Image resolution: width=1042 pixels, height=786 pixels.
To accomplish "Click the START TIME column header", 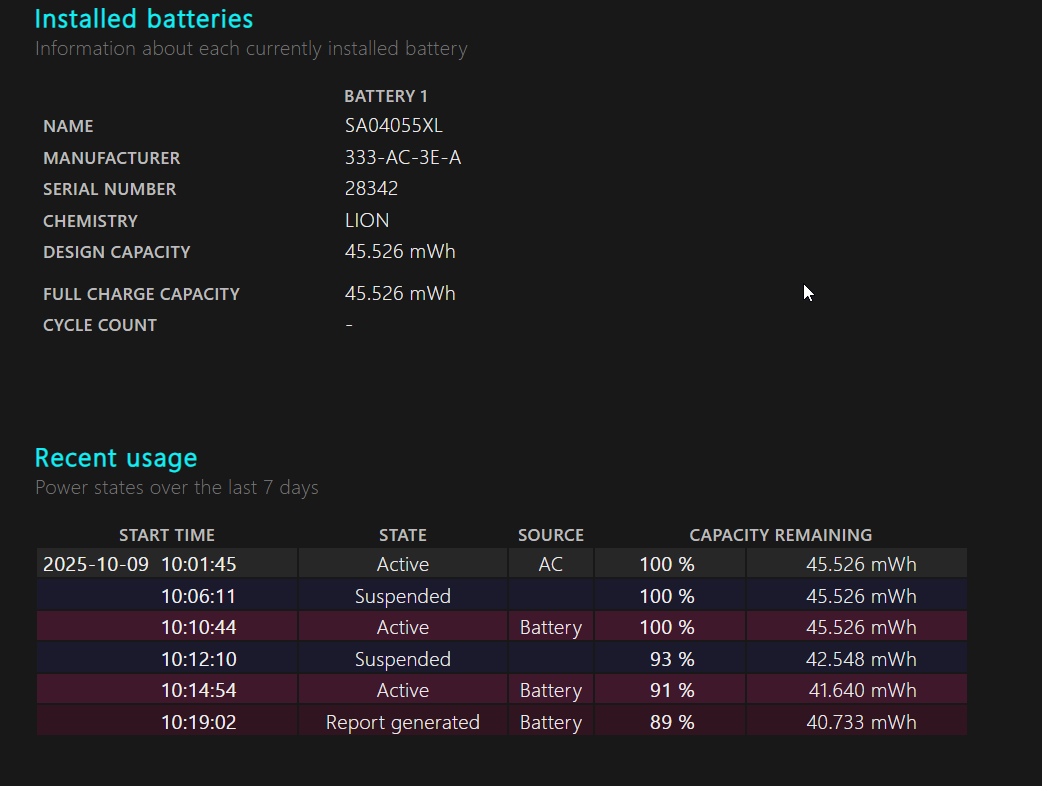I will point(167,535).
